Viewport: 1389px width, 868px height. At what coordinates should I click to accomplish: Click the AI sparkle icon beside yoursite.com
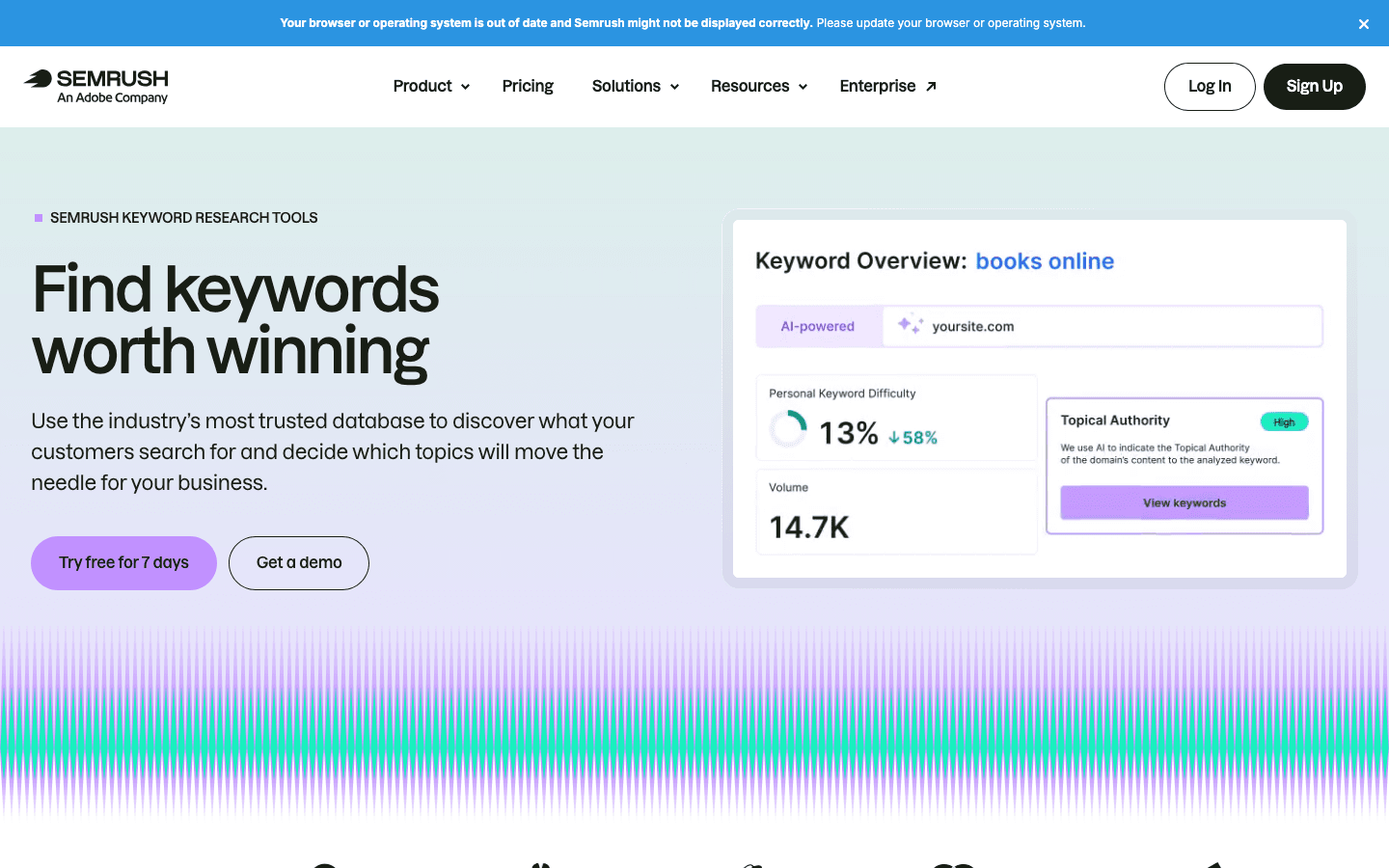[x=910, y=325]
